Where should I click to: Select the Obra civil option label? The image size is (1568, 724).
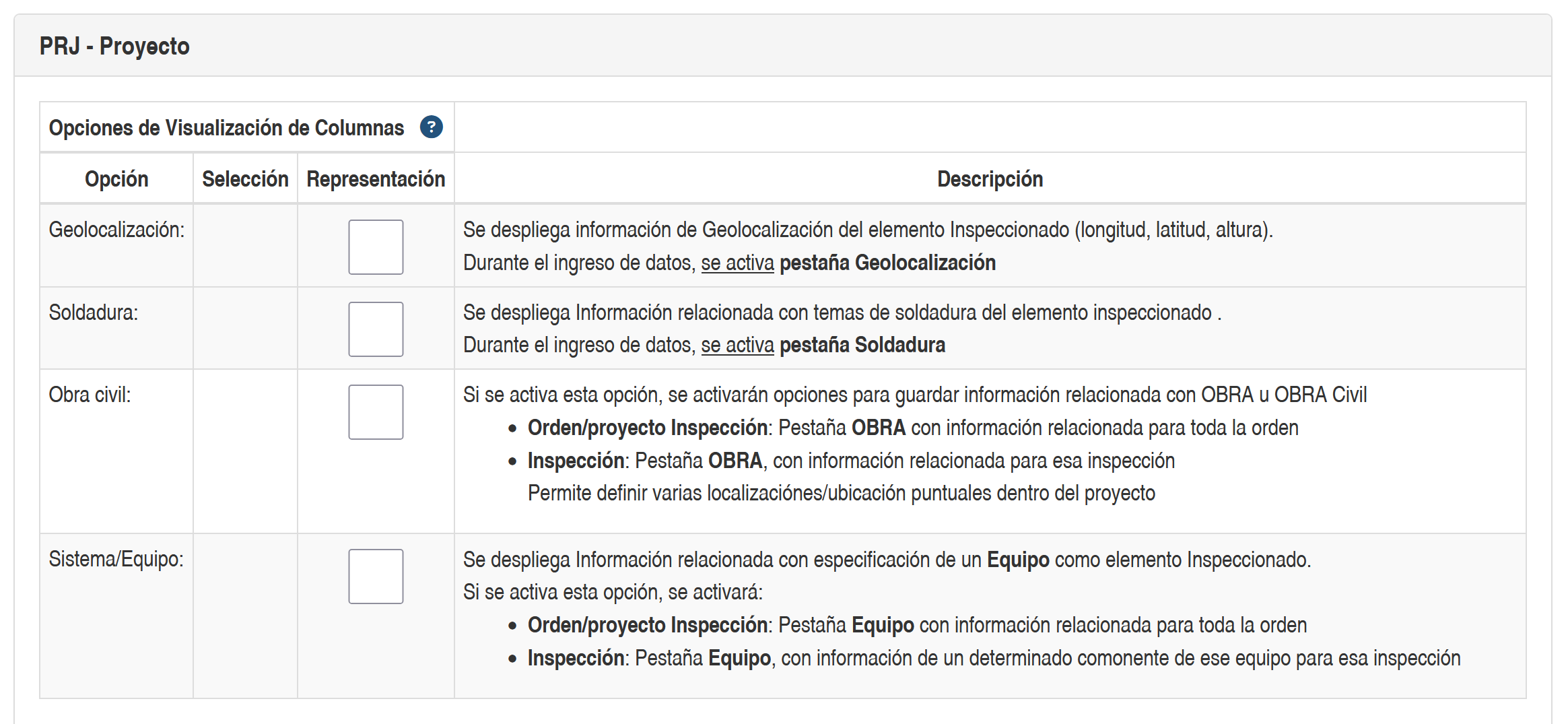coord(90,395)
